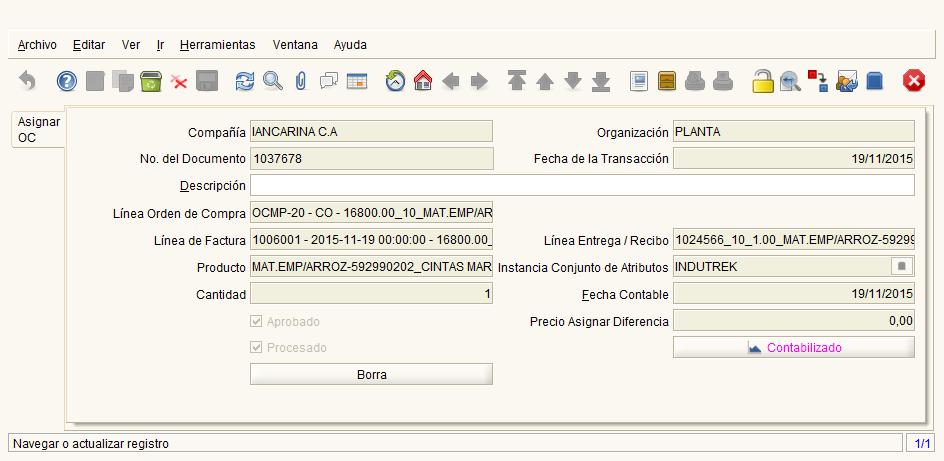
Task: Open Instancia Conjunto de Atributos selector button
Action: point(901,267)
